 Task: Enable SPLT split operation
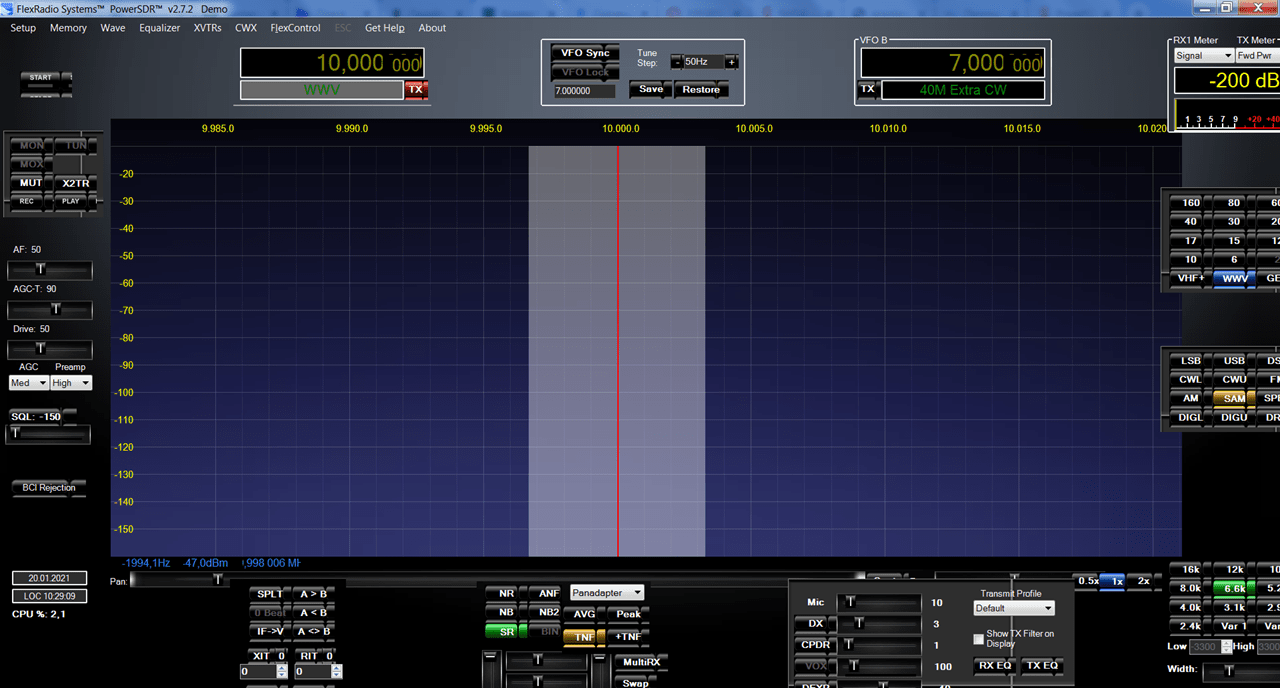coord(269,594)
